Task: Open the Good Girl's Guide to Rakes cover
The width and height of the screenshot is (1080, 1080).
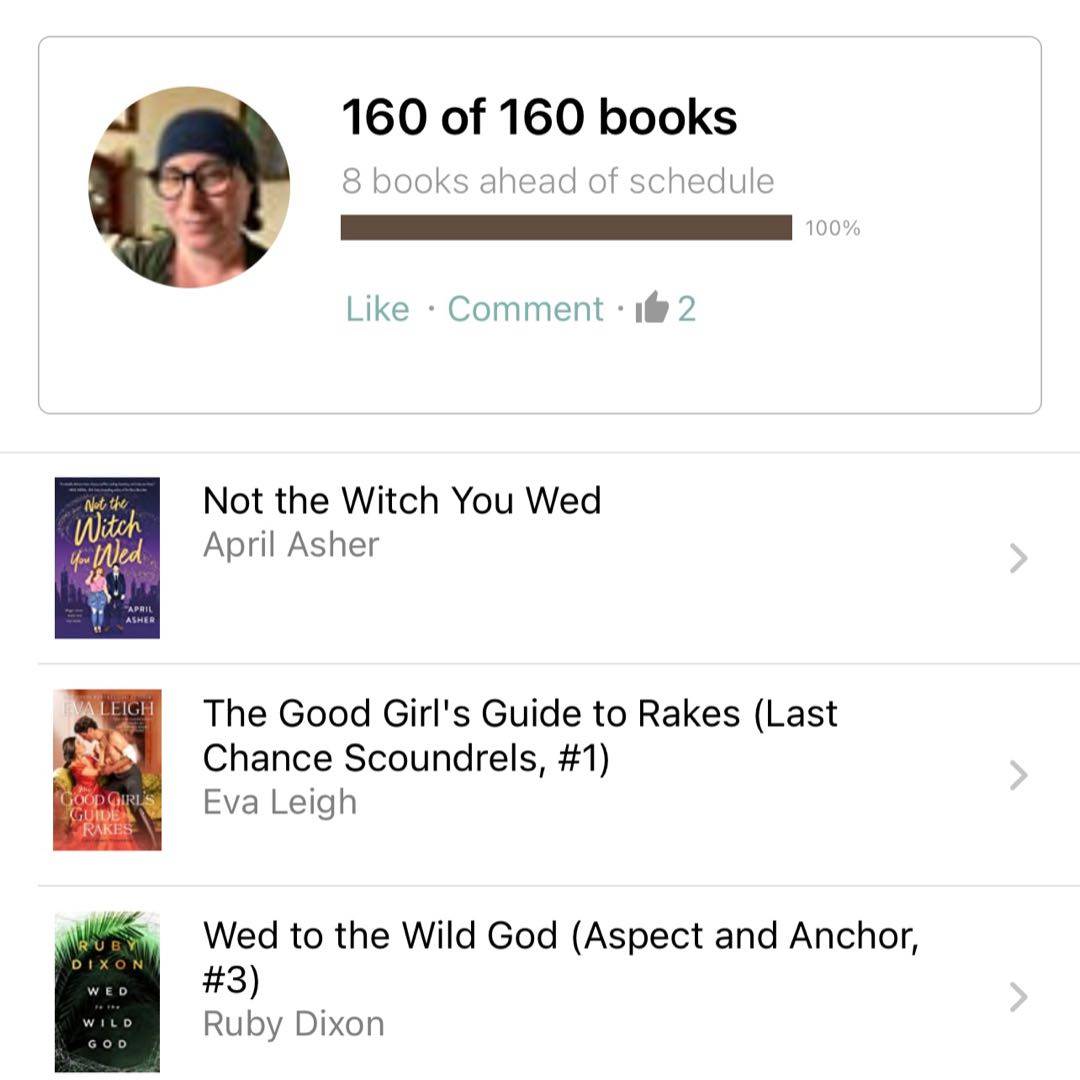Action: pyautogui.click(x=107, y=770)
